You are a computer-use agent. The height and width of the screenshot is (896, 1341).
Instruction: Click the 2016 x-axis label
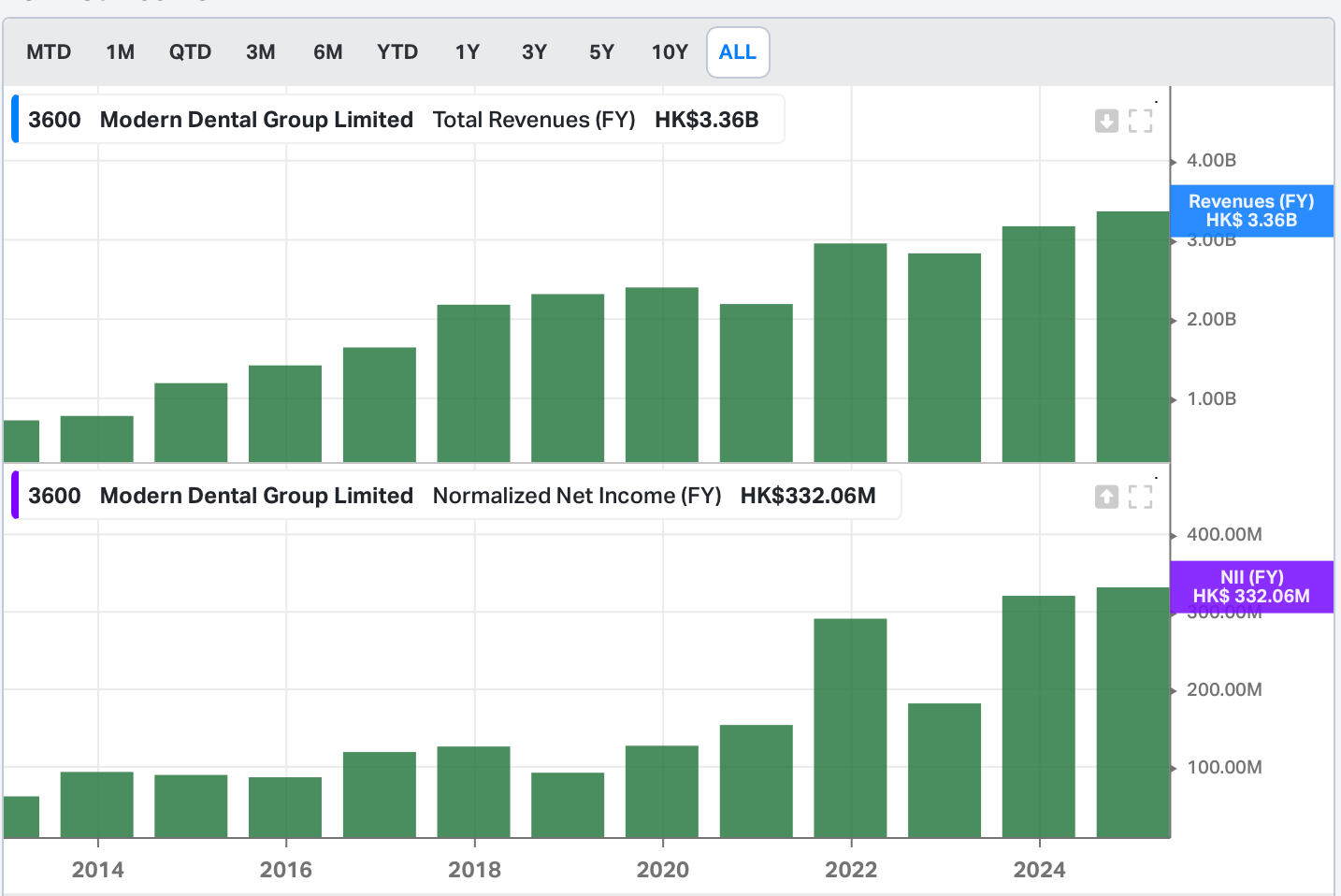286,870
